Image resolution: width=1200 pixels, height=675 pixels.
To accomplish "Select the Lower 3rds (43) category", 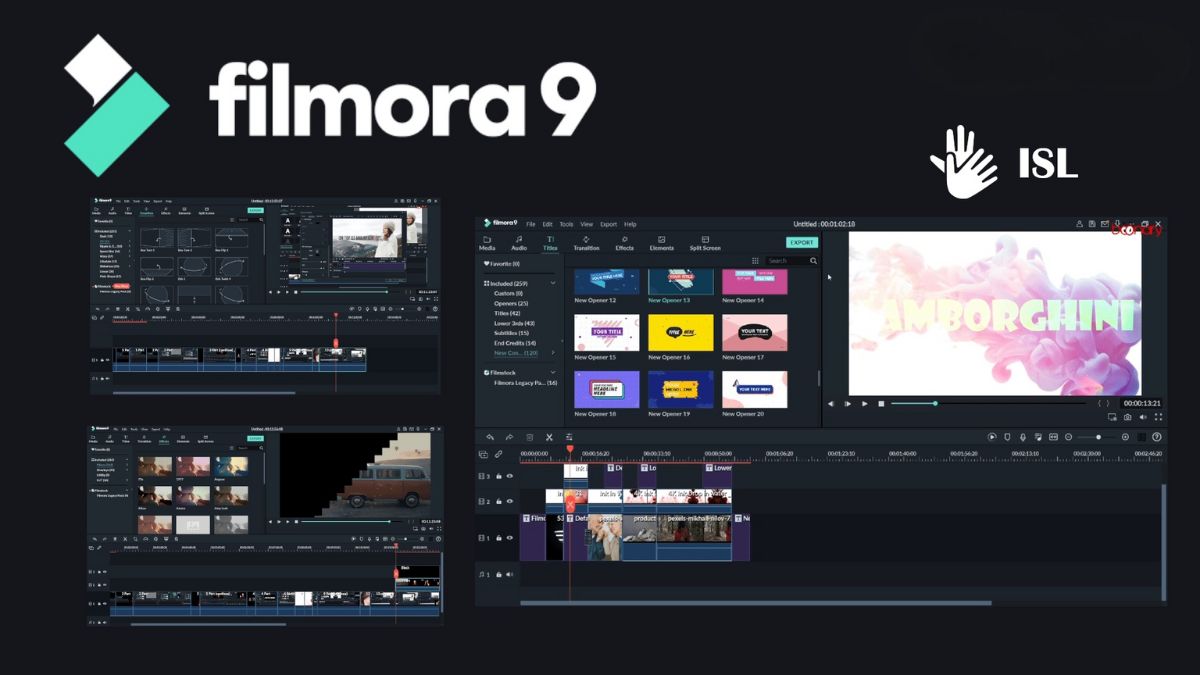I will click(x=515, y=324).
